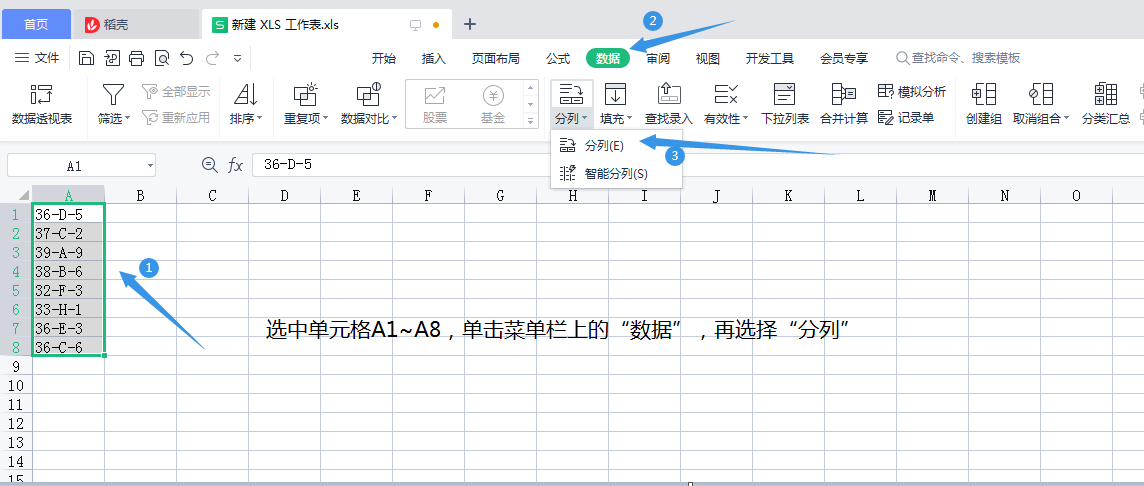Click the Save icon in quick toolbar
The image size is (1144, 486).
tap(86, 58)
